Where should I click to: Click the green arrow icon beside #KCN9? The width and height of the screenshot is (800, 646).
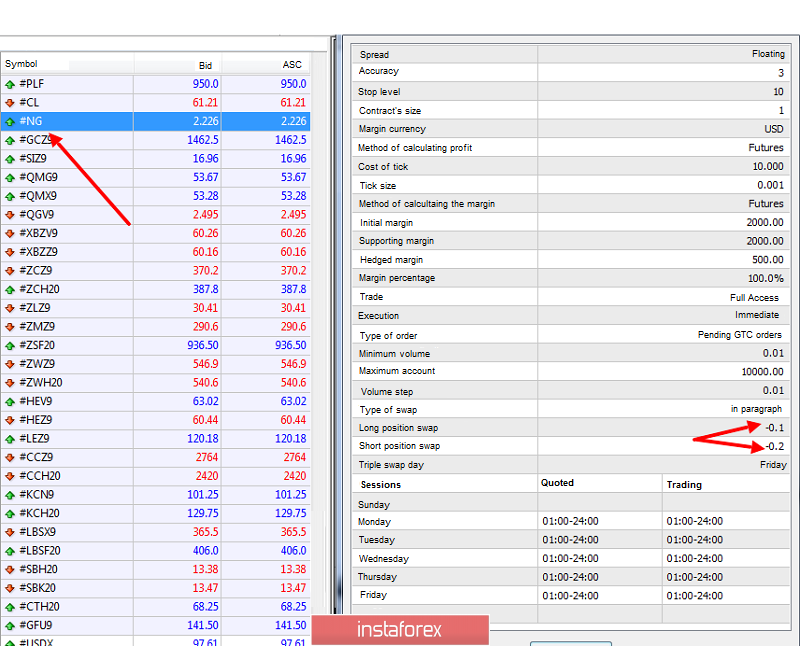[x=10, y=495]
